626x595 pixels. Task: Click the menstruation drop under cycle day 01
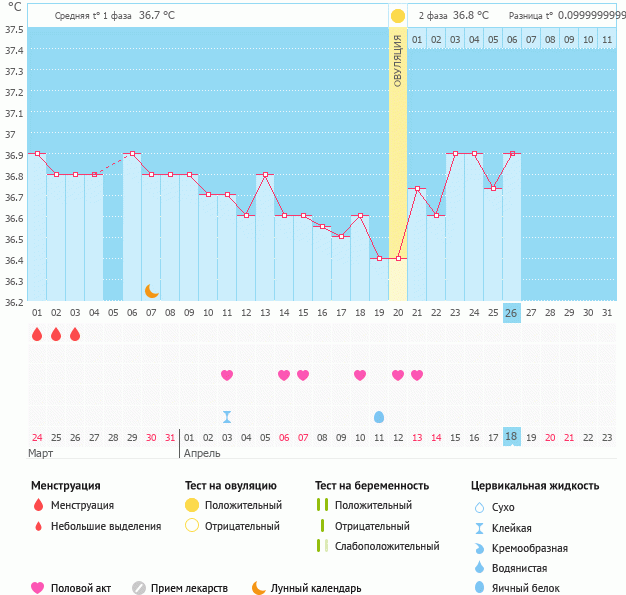(x=37, y=334)
